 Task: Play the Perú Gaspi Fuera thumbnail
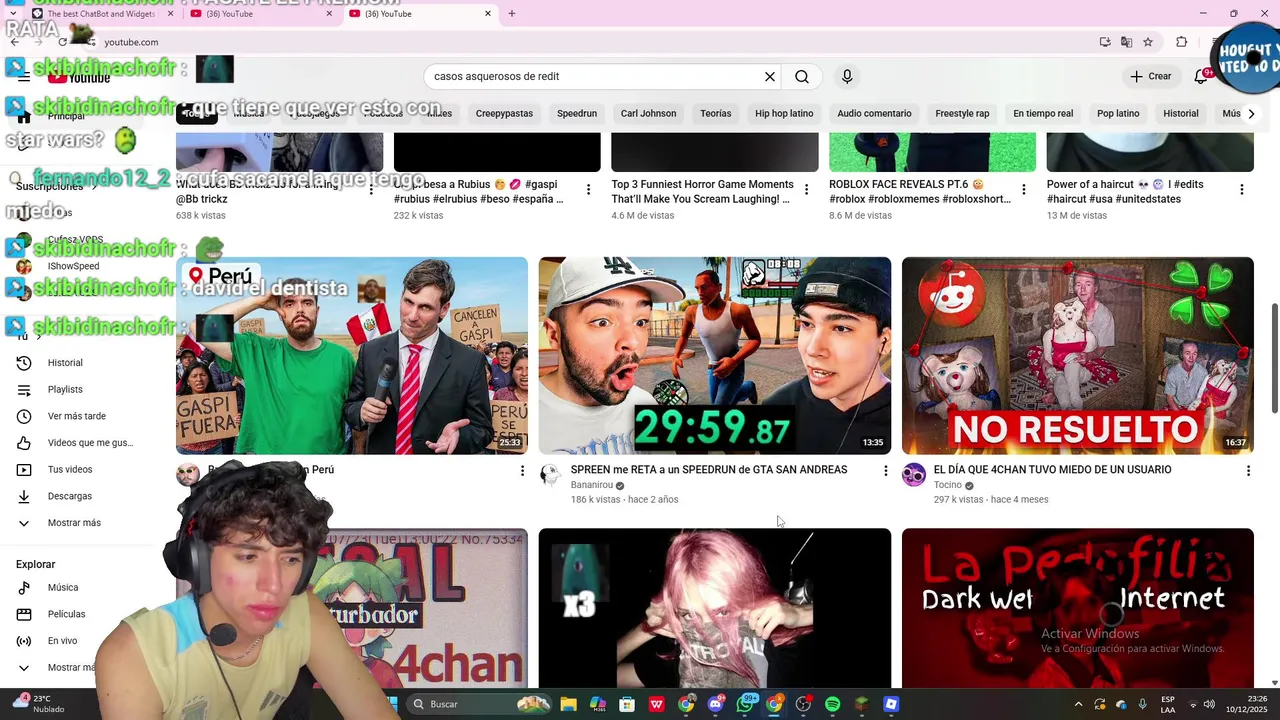tap(352, 356)
